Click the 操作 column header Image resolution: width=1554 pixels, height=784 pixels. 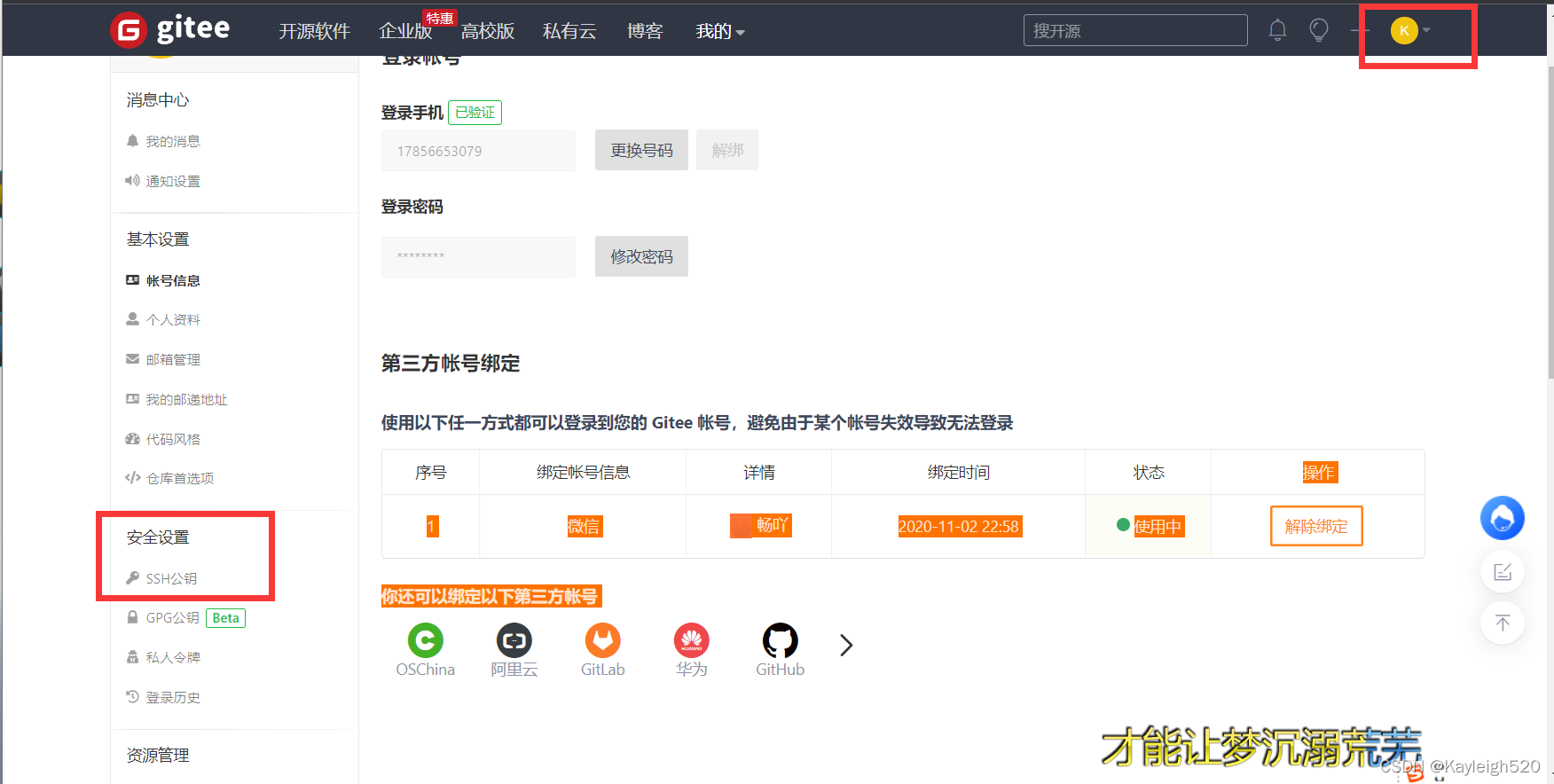click(1319, 472)
